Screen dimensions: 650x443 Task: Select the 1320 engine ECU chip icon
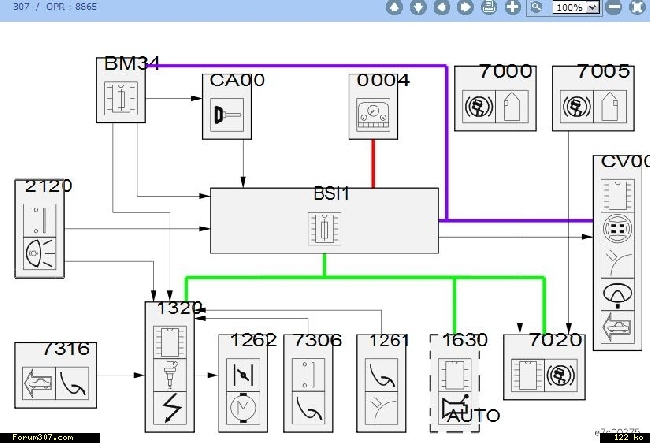point(170,342)
